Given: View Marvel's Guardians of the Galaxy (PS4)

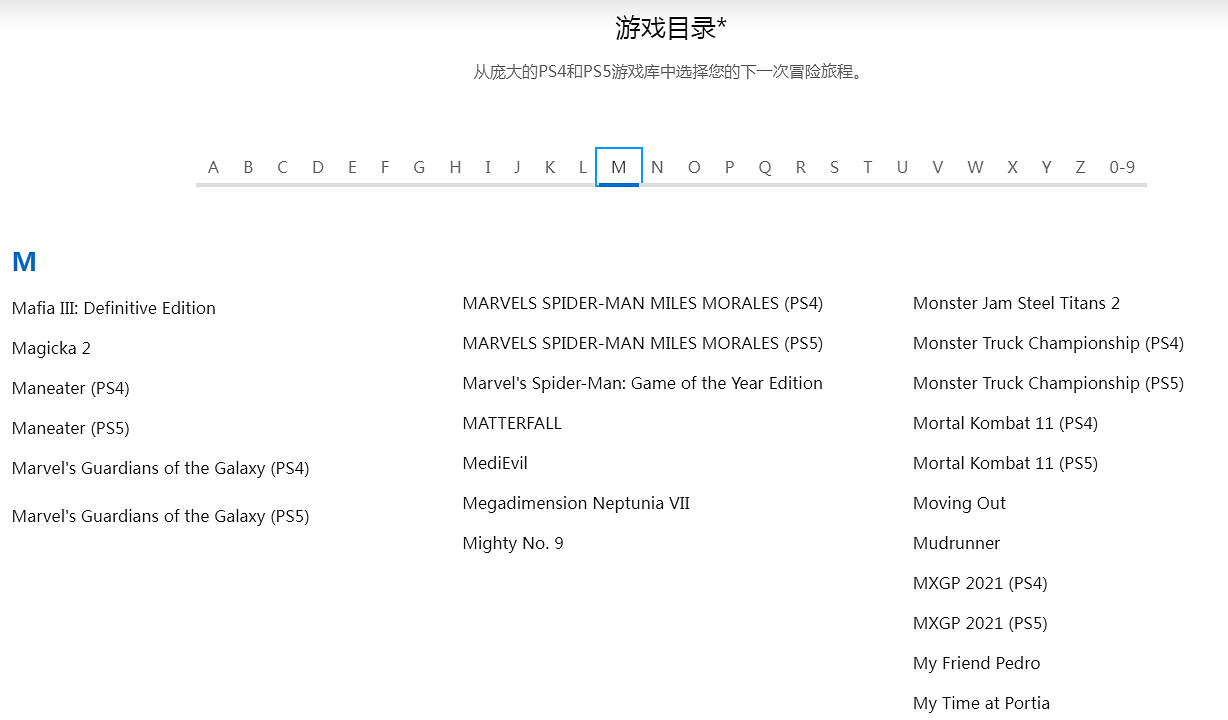Looking at the screenshot, I should click(x=160, y=468).
